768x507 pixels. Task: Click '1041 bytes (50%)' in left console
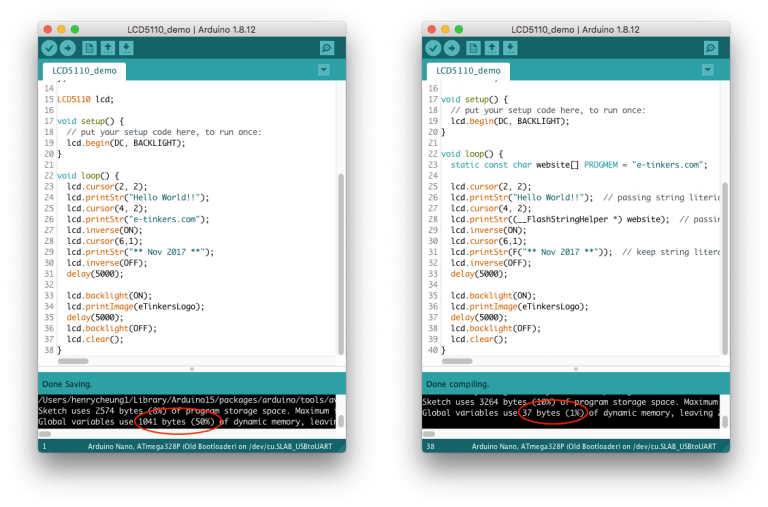[x=176, y=422]
